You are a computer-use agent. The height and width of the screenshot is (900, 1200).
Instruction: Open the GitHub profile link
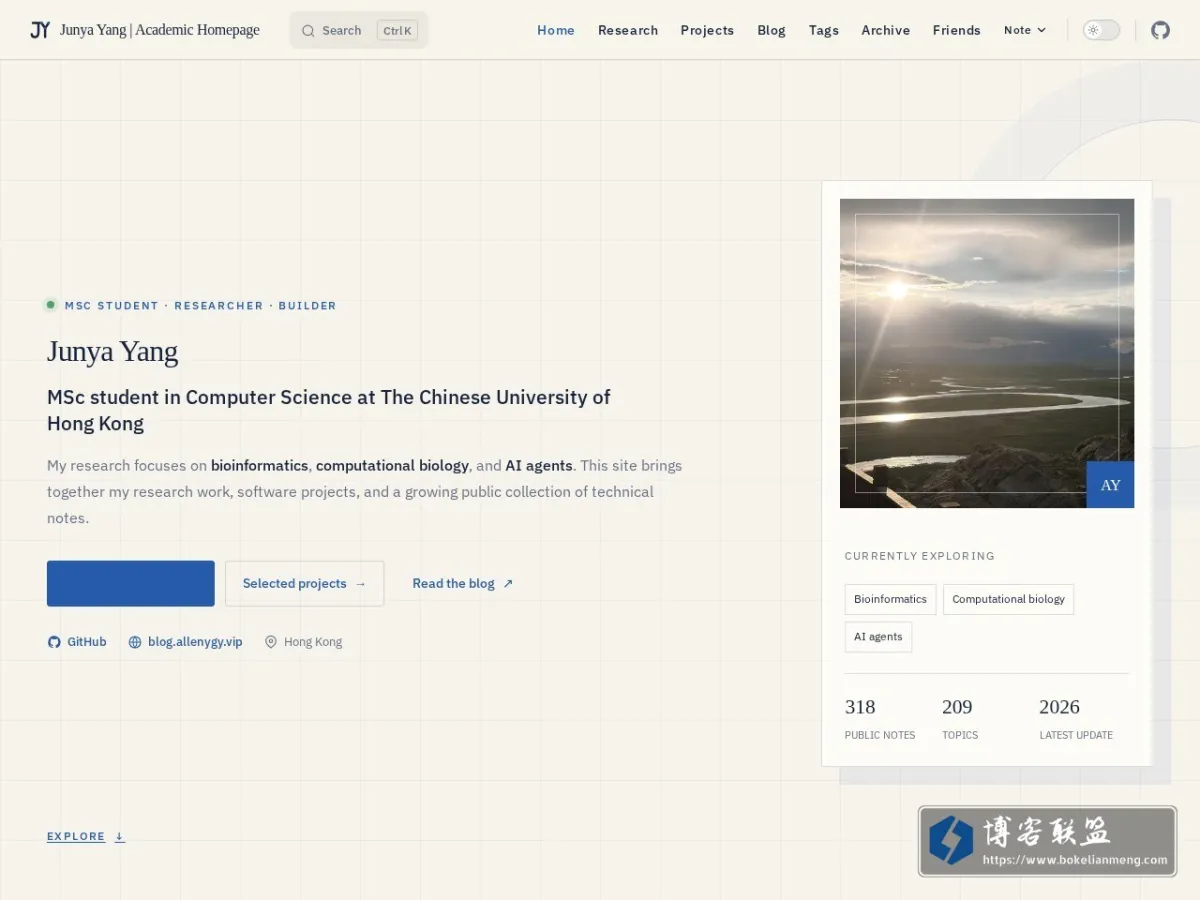[x=77, y=642]
